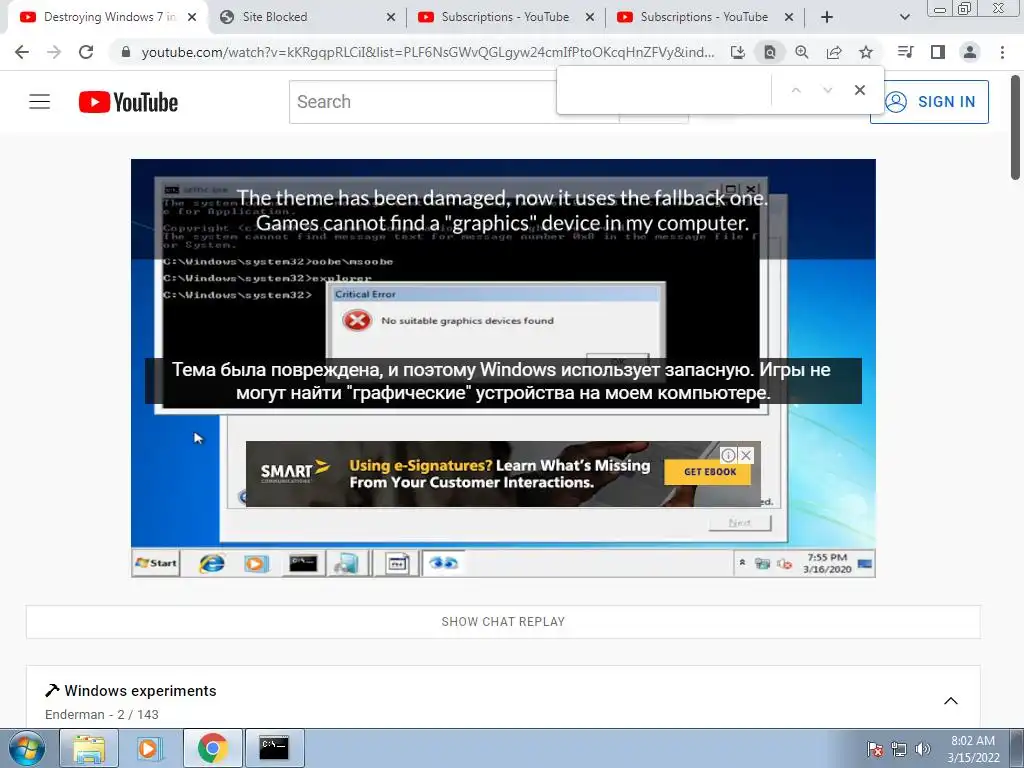
Task: Click the padlock site info icon
Action: point(127,52)
